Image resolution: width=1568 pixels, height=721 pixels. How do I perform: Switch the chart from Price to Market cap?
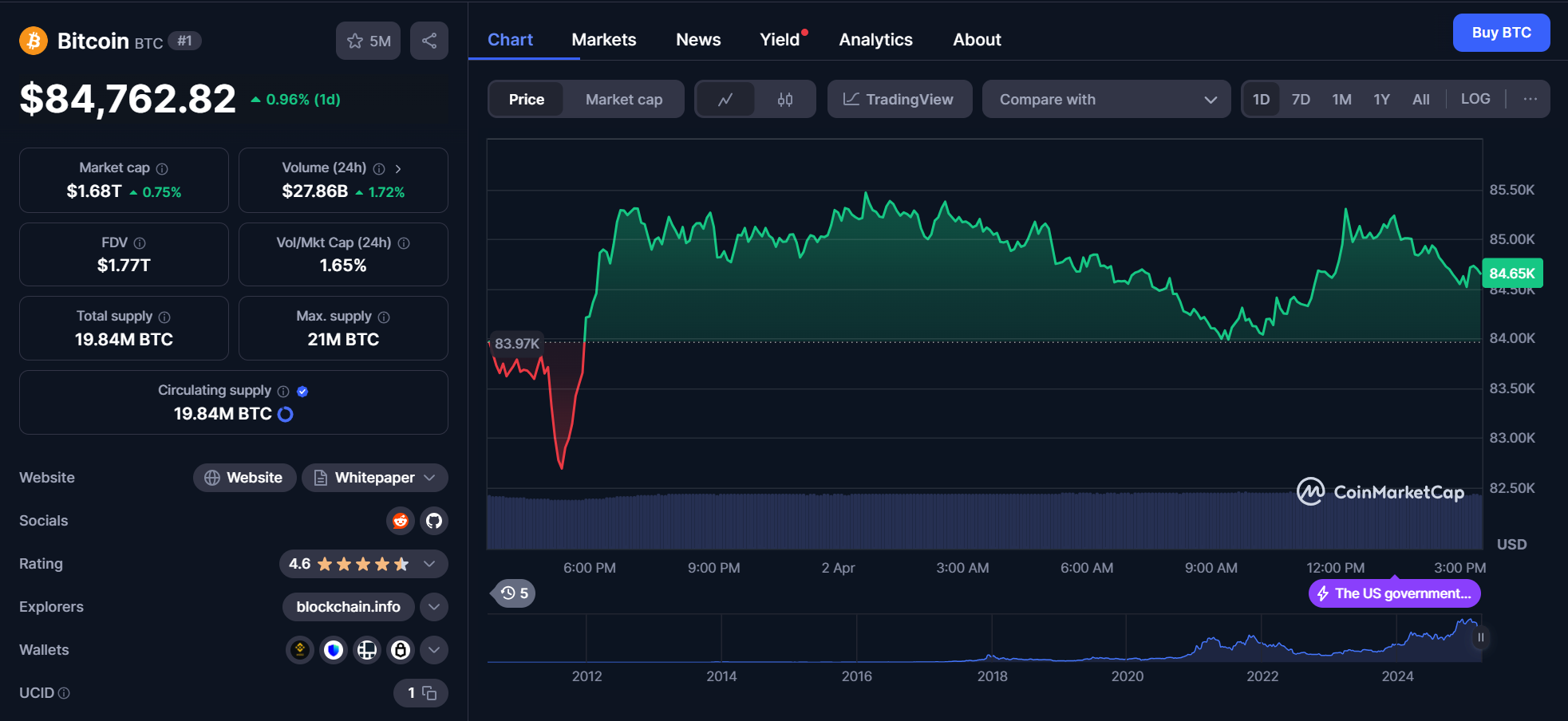point(624,99)
